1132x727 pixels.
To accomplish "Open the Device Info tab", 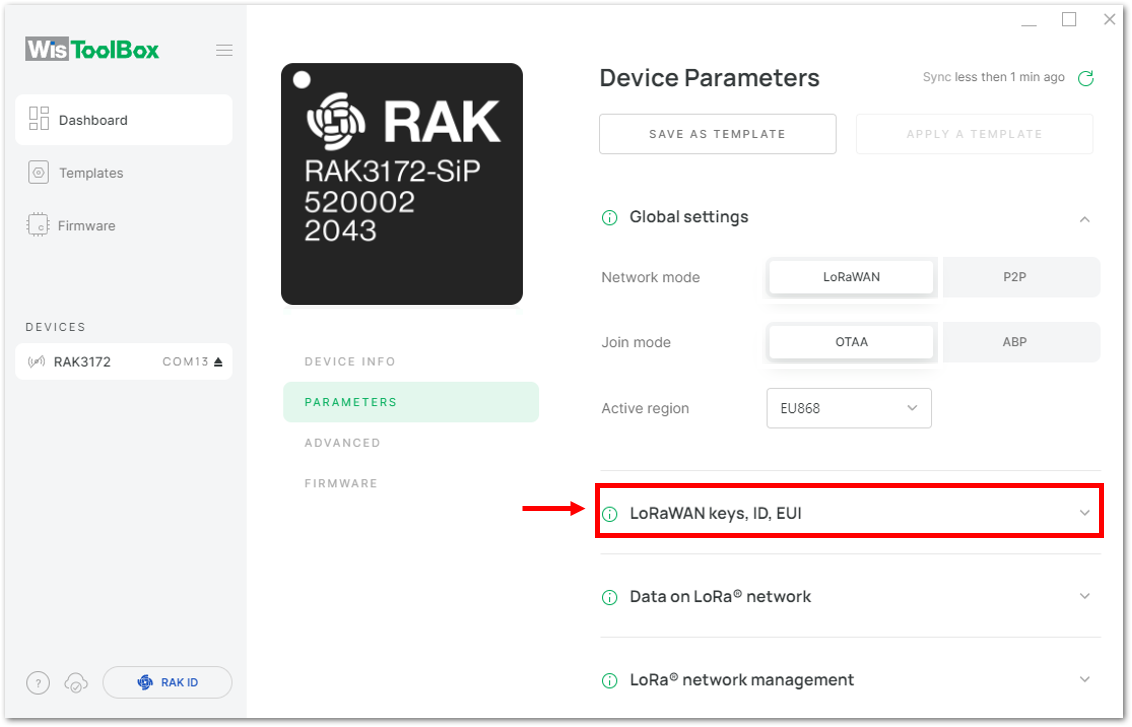I will (350, 361).
